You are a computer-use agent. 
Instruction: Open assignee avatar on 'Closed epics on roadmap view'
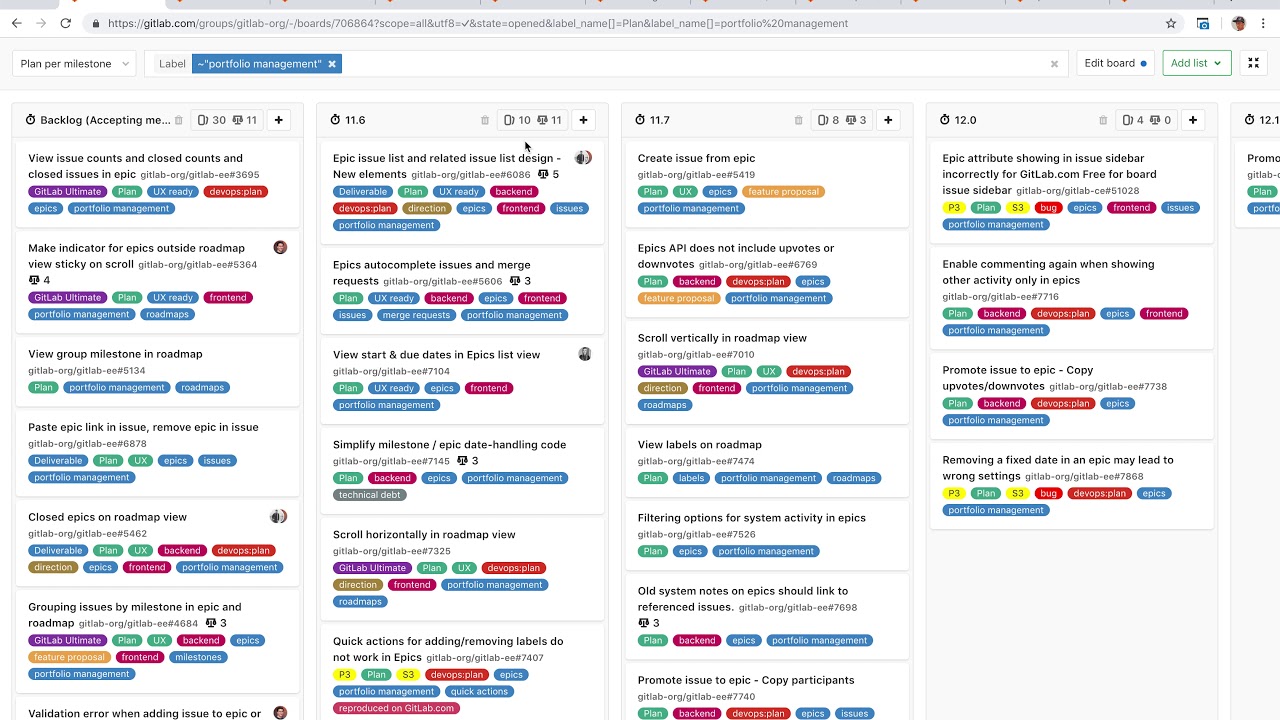[x=278, y=516]
